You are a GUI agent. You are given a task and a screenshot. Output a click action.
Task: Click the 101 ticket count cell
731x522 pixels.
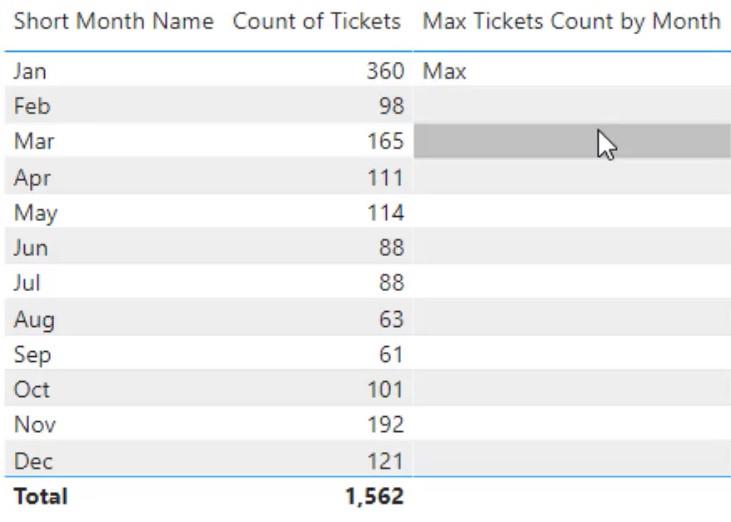(x=385, y=390)
